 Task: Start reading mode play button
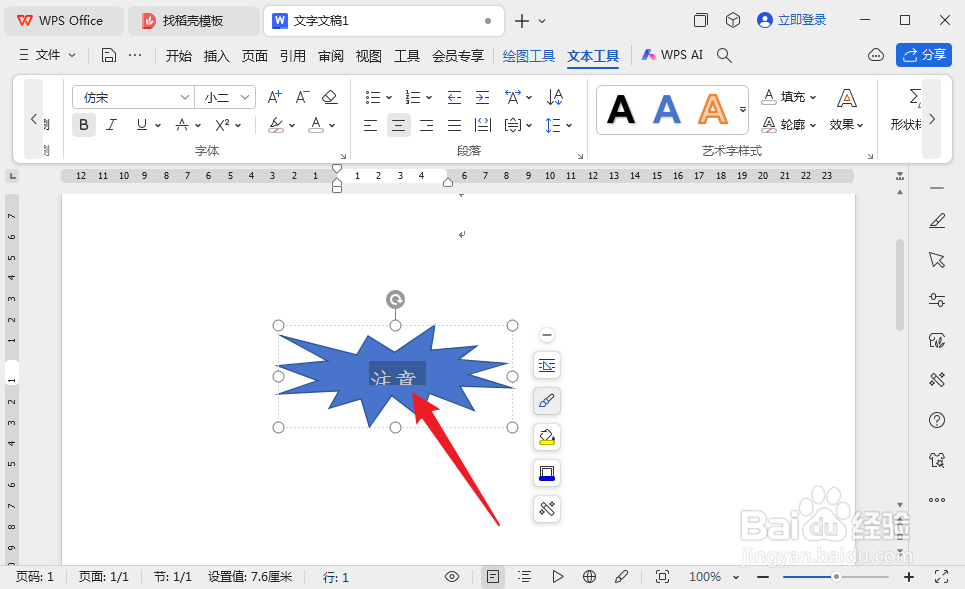[558, 577]
